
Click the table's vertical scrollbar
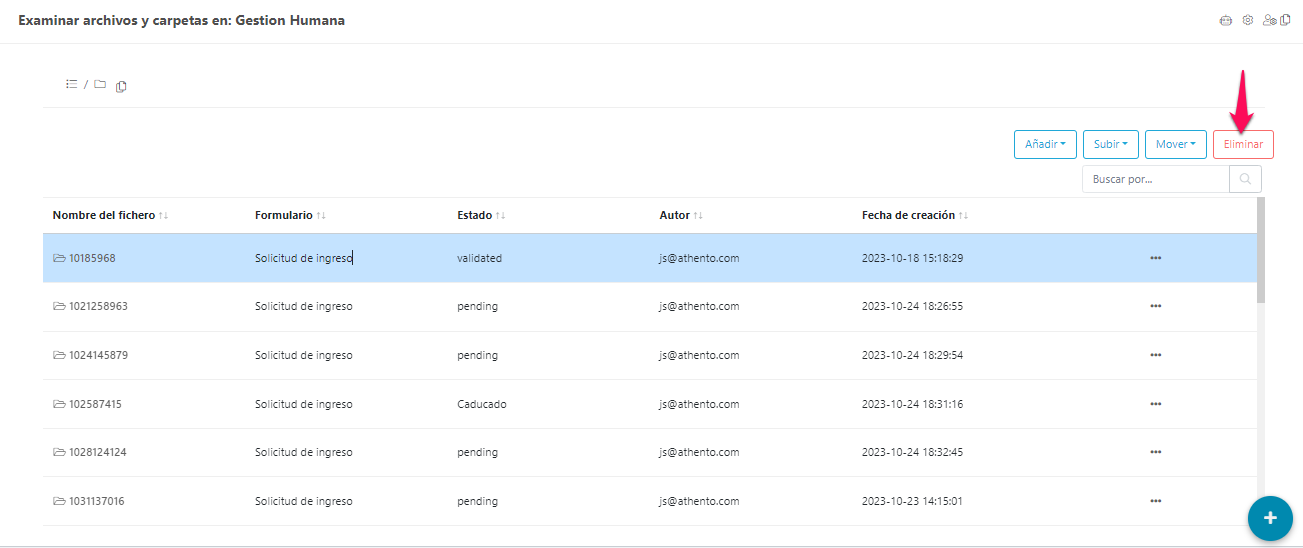[x=1260, y=250]
